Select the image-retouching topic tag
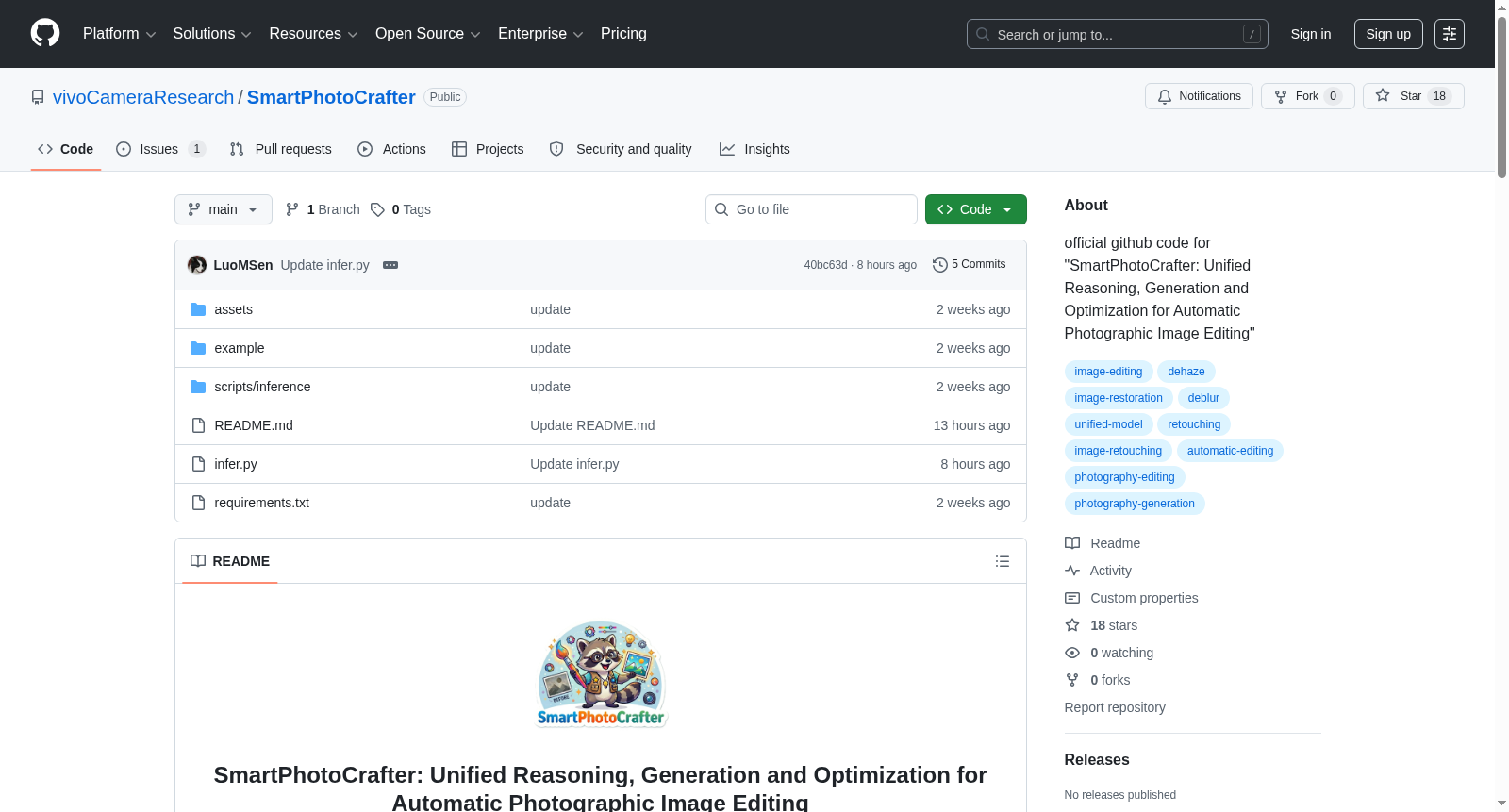1509x812 pixels. [1119, 451]
